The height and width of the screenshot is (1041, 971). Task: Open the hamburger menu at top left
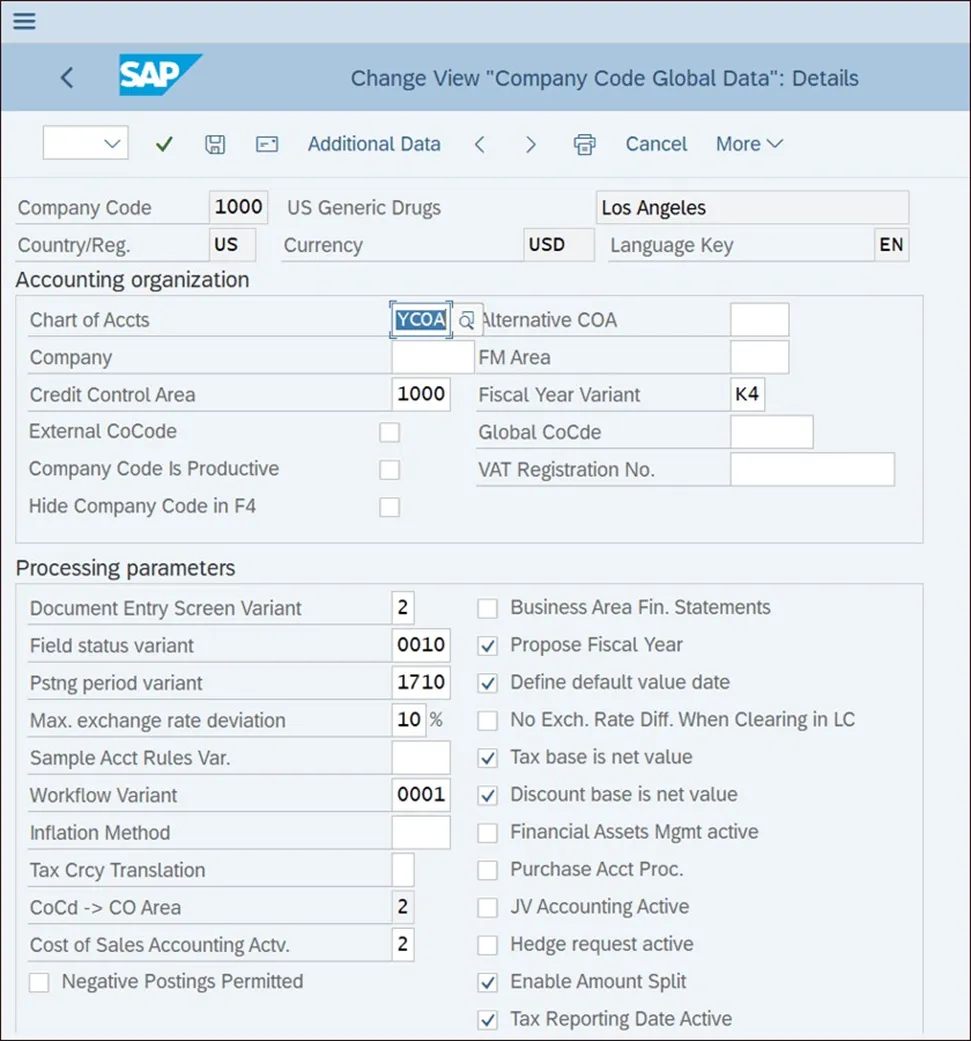pyautogui.click(x=24, y=21)
